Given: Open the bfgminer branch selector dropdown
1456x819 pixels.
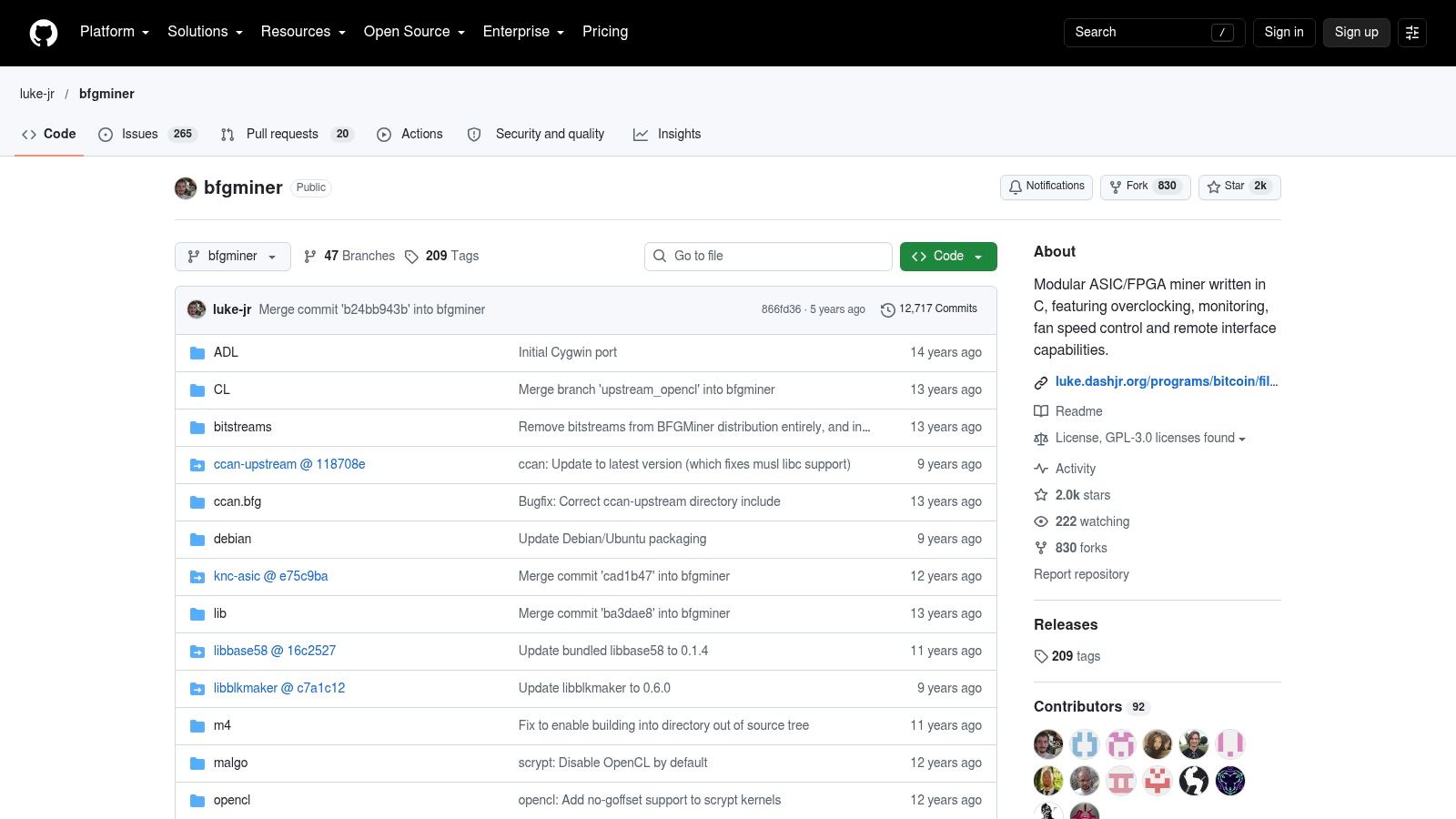Looking at the screenshot, I should pyautogui.click(x=233, y=257).
